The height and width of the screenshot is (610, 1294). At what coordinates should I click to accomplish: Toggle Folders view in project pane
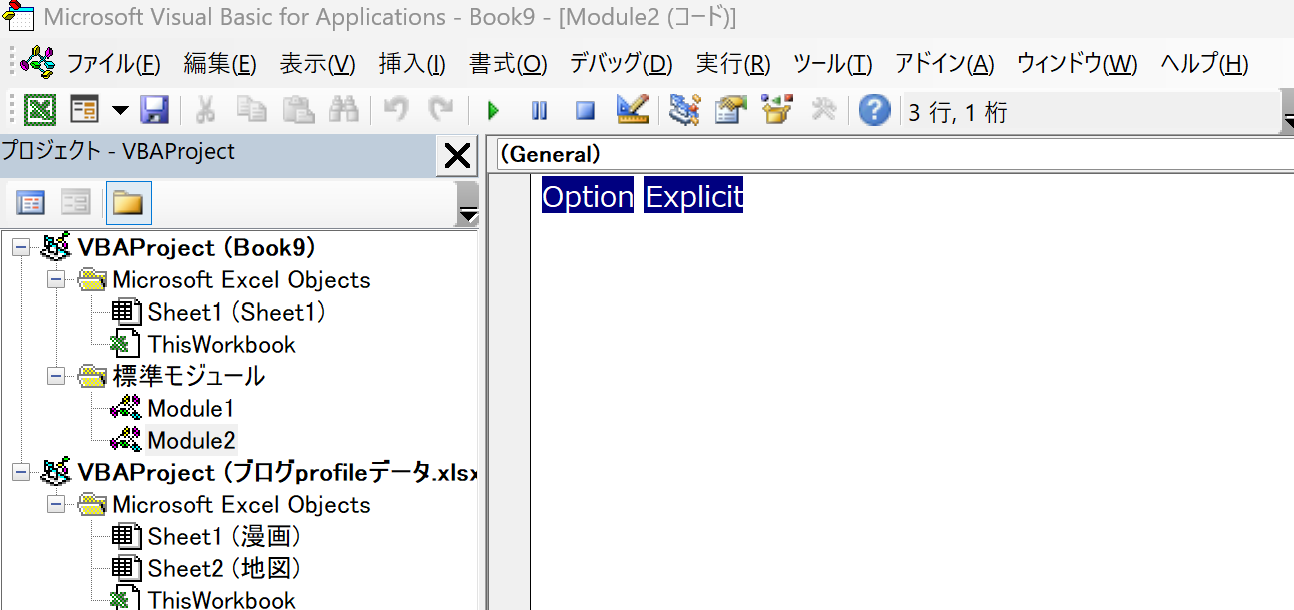pyautogui.click(x=128, y=203)
